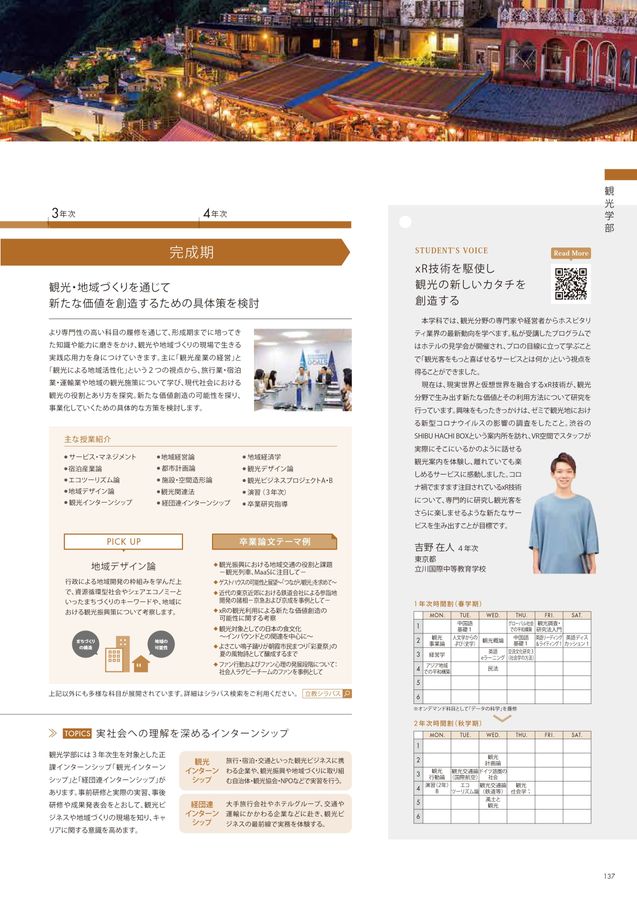This screenshot has width=637, height=900.
Task: Click the ゲストハウスの可能性 thesis theme item
Action: (275, 582)
